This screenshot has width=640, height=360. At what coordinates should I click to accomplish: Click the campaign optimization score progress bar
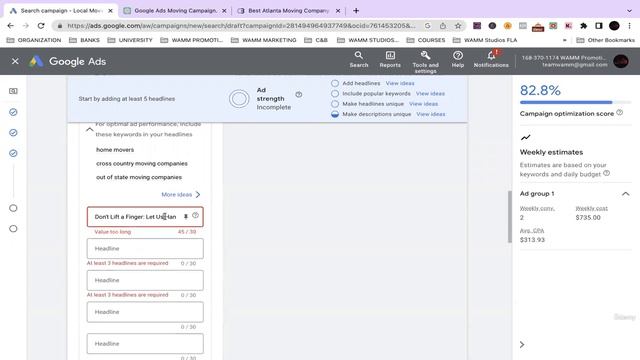coord(575,102)
